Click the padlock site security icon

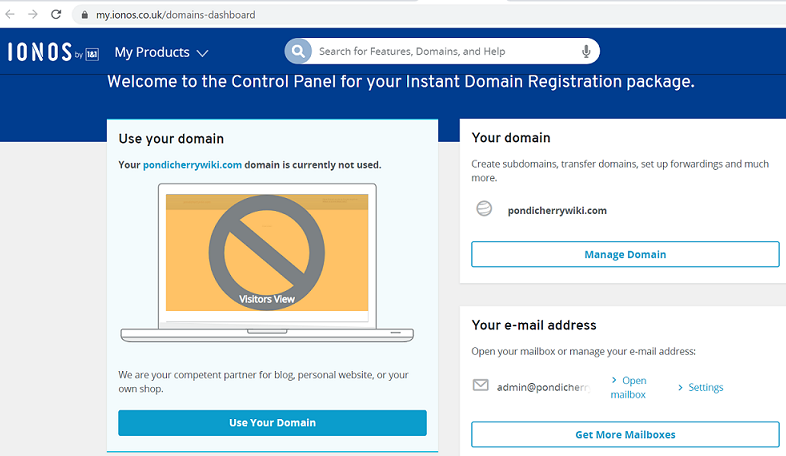tap(85, 15)
